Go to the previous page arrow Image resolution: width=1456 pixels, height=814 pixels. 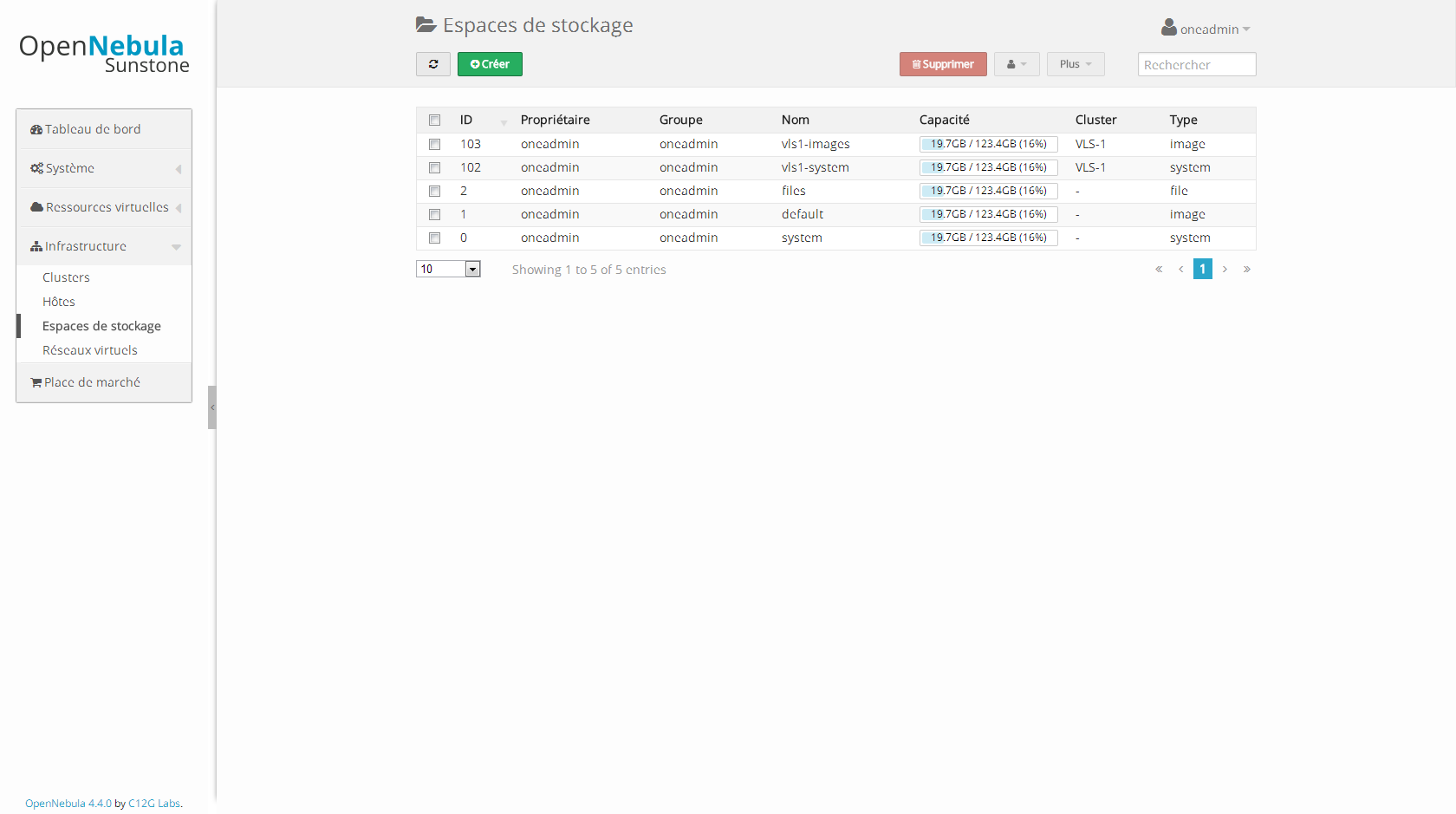(x=1180, y=270)
